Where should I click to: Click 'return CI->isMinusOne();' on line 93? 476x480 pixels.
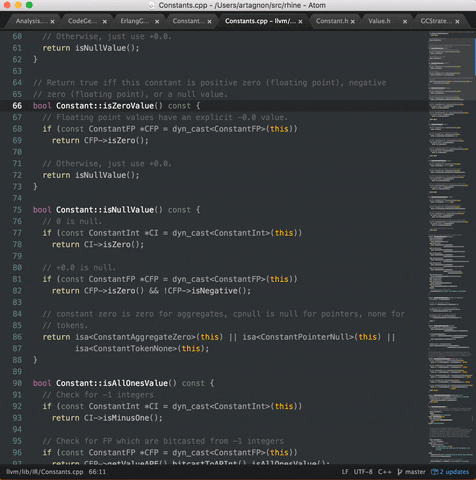107,418
